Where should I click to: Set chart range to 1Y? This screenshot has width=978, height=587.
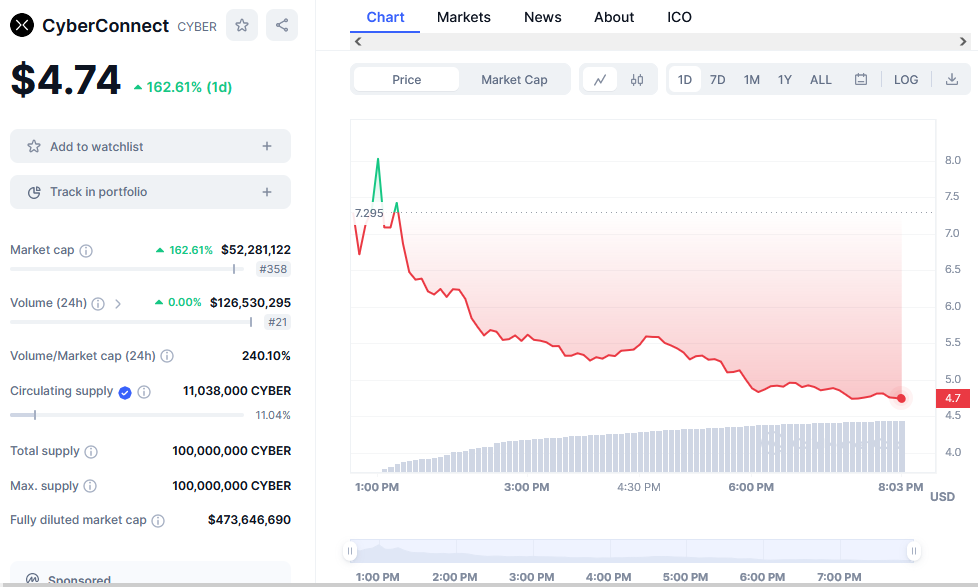pos(785,80)
